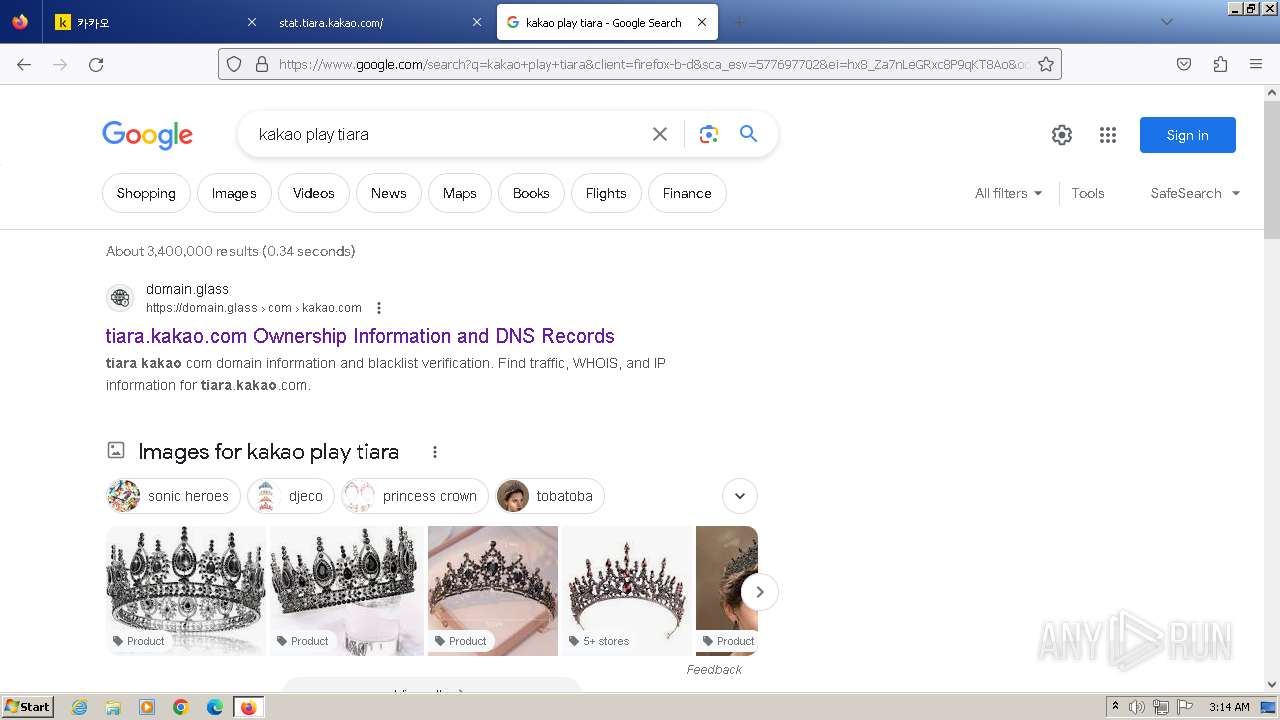Image resolution: width=1280 pixels, height=720 pixels.
Task: Open File Explorer from taskbar
Action: (x=113, y=707)
